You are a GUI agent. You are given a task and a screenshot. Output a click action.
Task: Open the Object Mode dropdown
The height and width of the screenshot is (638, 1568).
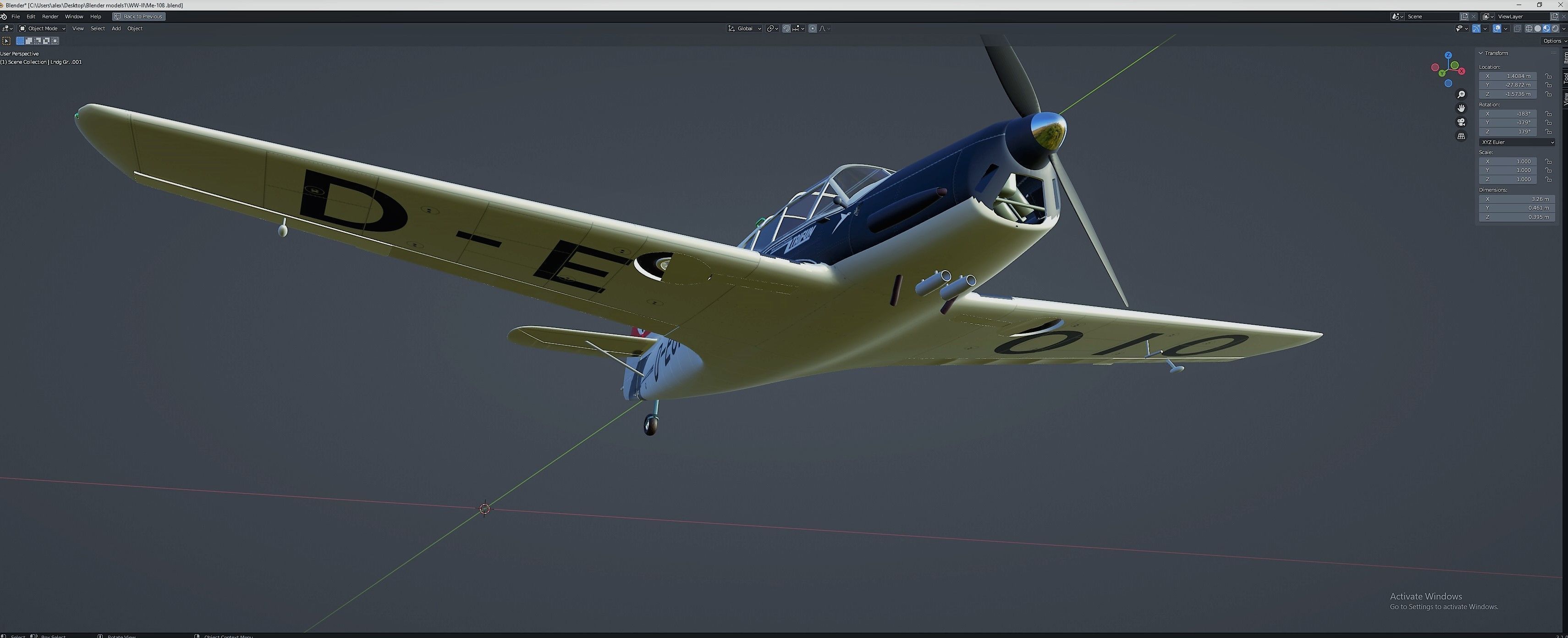point(42,28)
